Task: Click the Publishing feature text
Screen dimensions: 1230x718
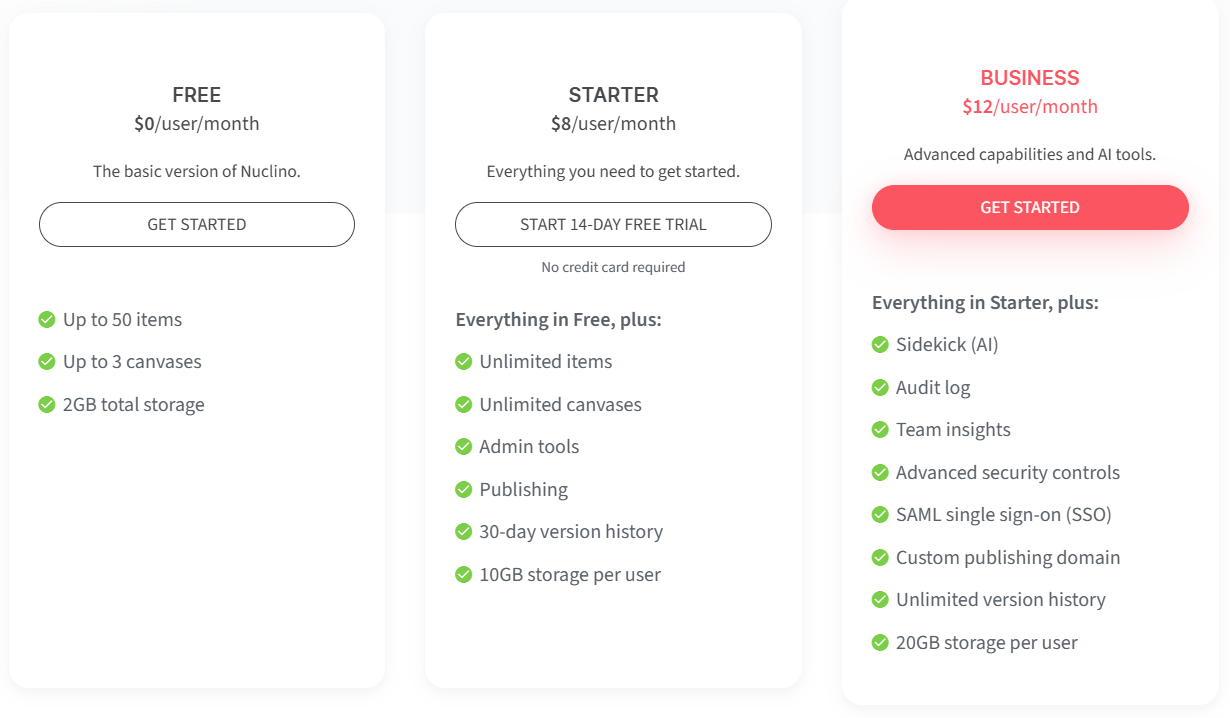Action: pyautogui.click(x=523, y=490)
